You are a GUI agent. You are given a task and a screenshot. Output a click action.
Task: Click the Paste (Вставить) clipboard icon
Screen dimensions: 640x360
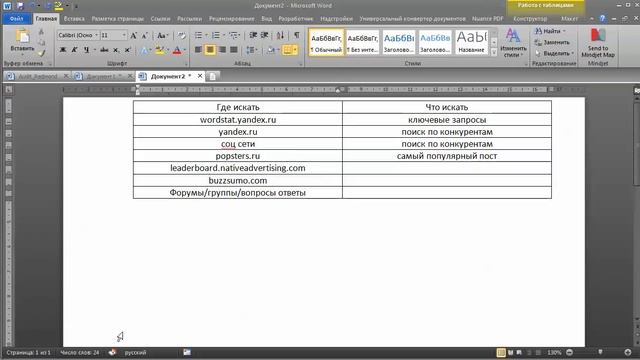(22, 37)
